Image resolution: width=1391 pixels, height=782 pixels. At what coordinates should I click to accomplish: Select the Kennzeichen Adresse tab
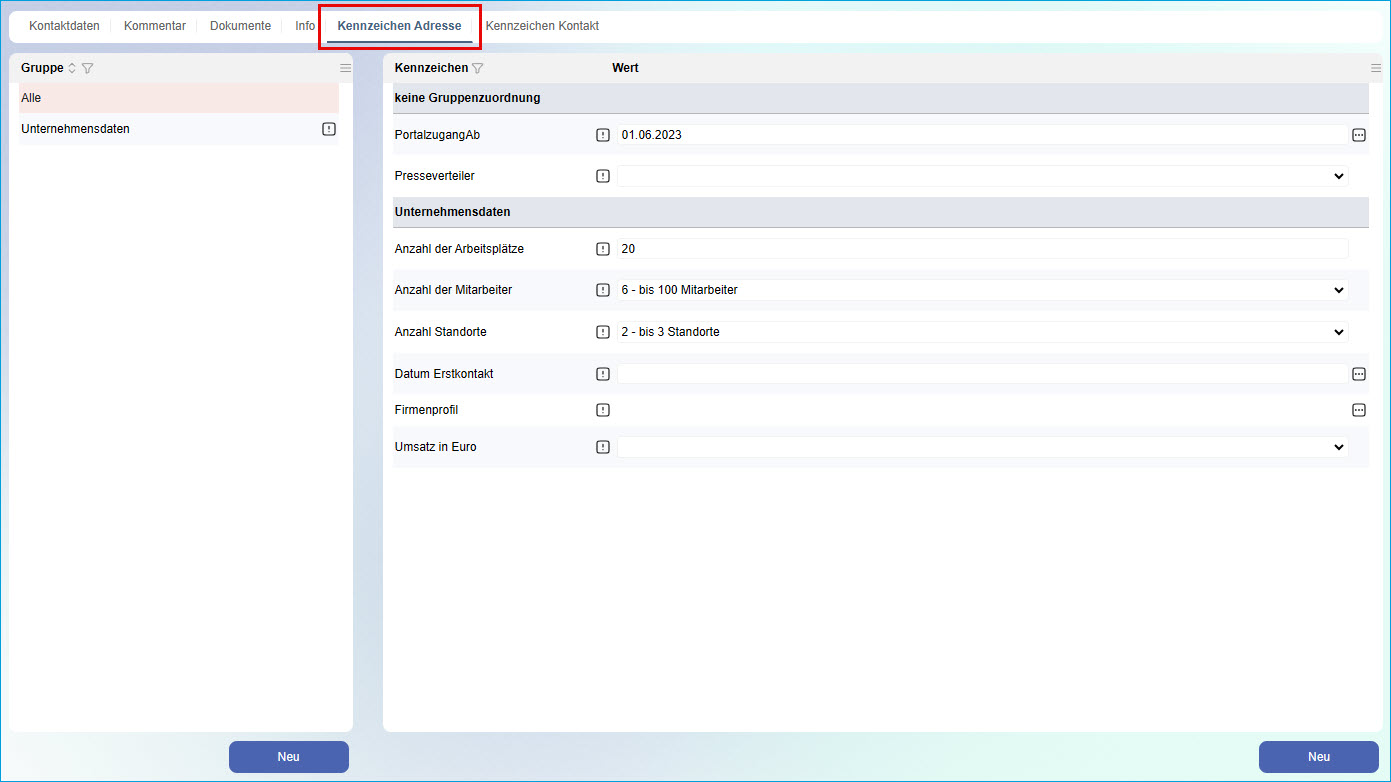pyautogui.click(x=399, y=26)
